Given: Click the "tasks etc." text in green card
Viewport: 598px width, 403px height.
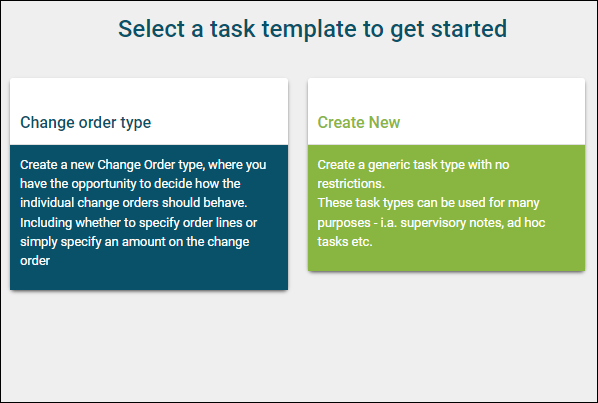Looking at the screenshot, I should pos(345,242).
